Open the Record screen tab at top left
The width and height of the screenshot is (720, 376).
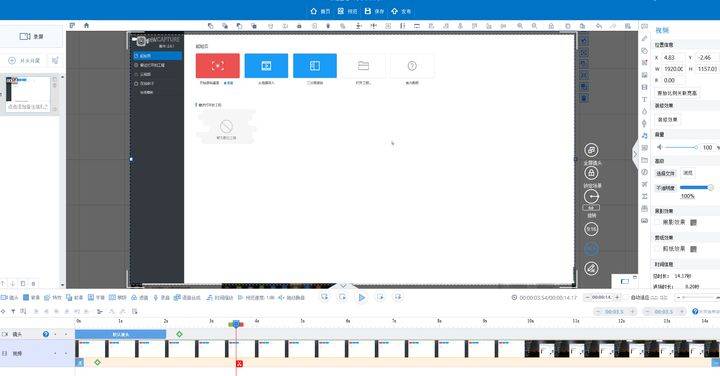coord(31,36)
